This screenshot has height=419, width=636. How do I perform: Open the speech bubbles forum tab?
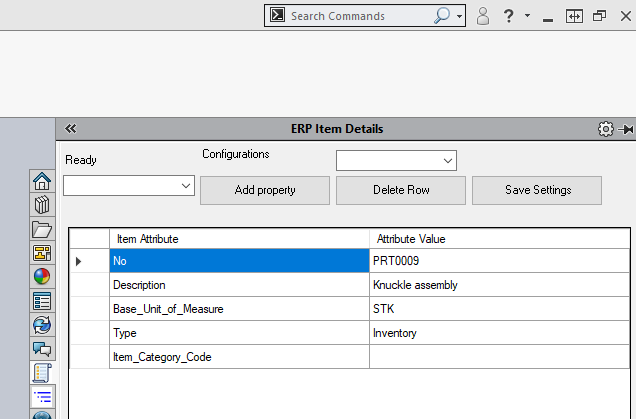[x=42, y=349]
